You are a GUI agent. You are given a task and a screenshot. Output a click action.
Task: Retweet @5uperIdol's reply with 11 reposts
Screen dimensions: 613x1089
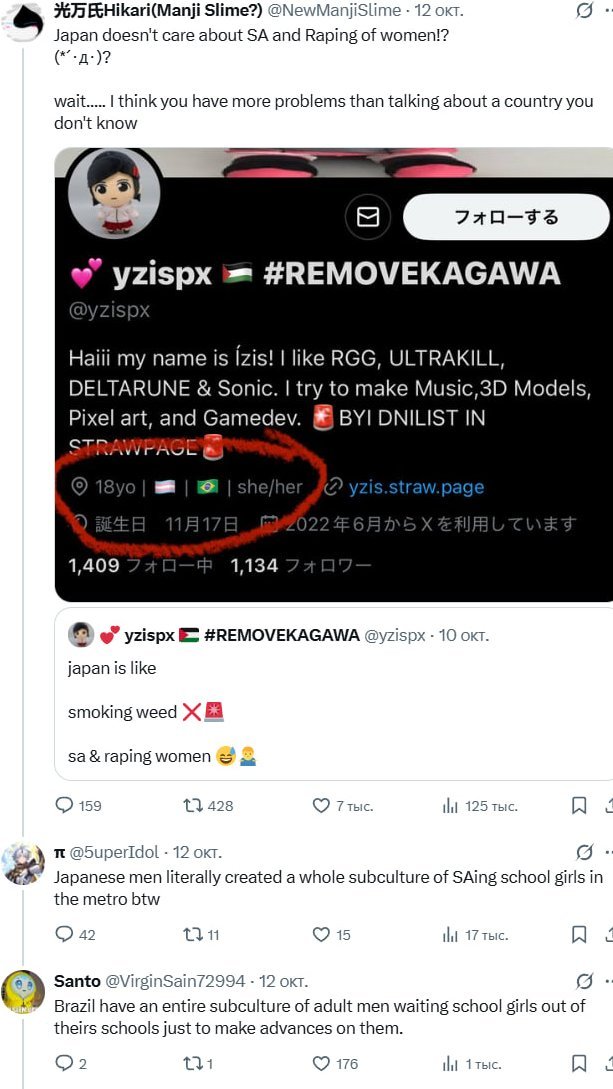(201, 935)
